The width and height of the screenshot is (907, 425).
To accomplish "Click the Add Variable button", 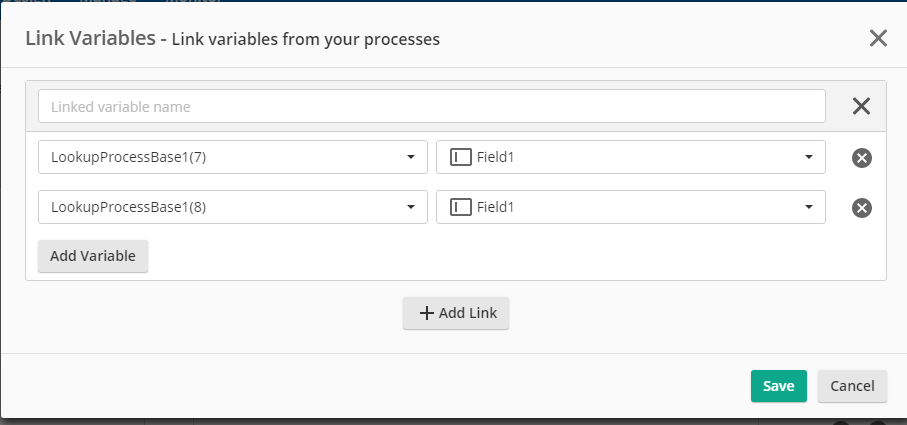I will click(x=93, y=256).
